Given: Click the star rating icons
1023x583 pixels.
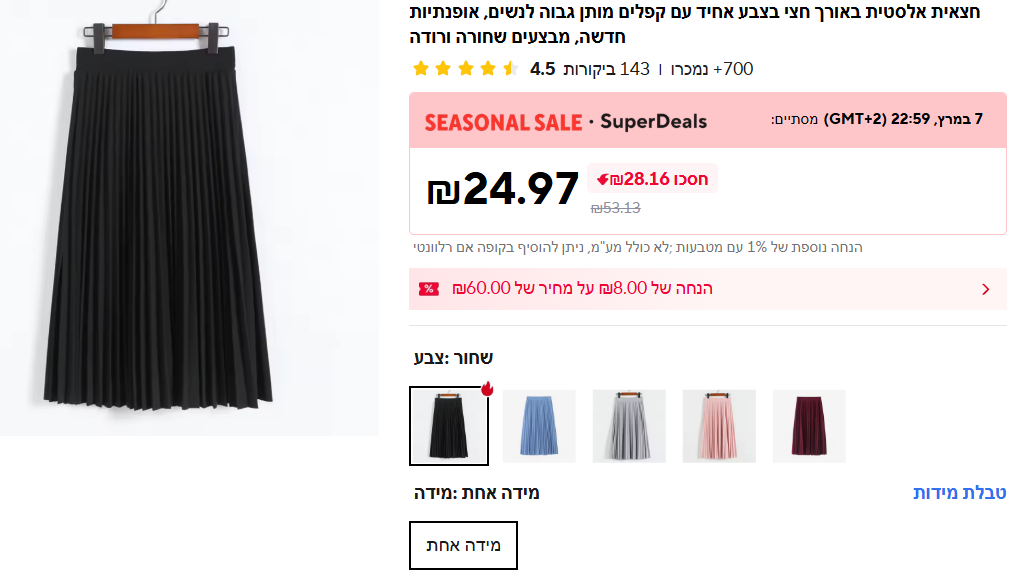Looking at the screenshot, I should click(x=465, y=69).
